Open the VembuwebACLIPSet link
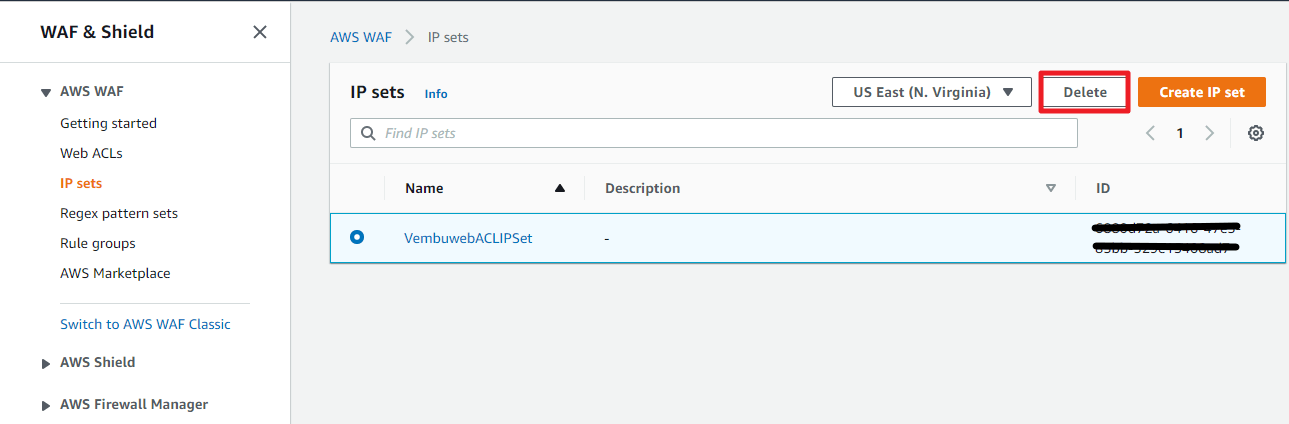This screenshot has width=1289, height=424. point(468,238)
